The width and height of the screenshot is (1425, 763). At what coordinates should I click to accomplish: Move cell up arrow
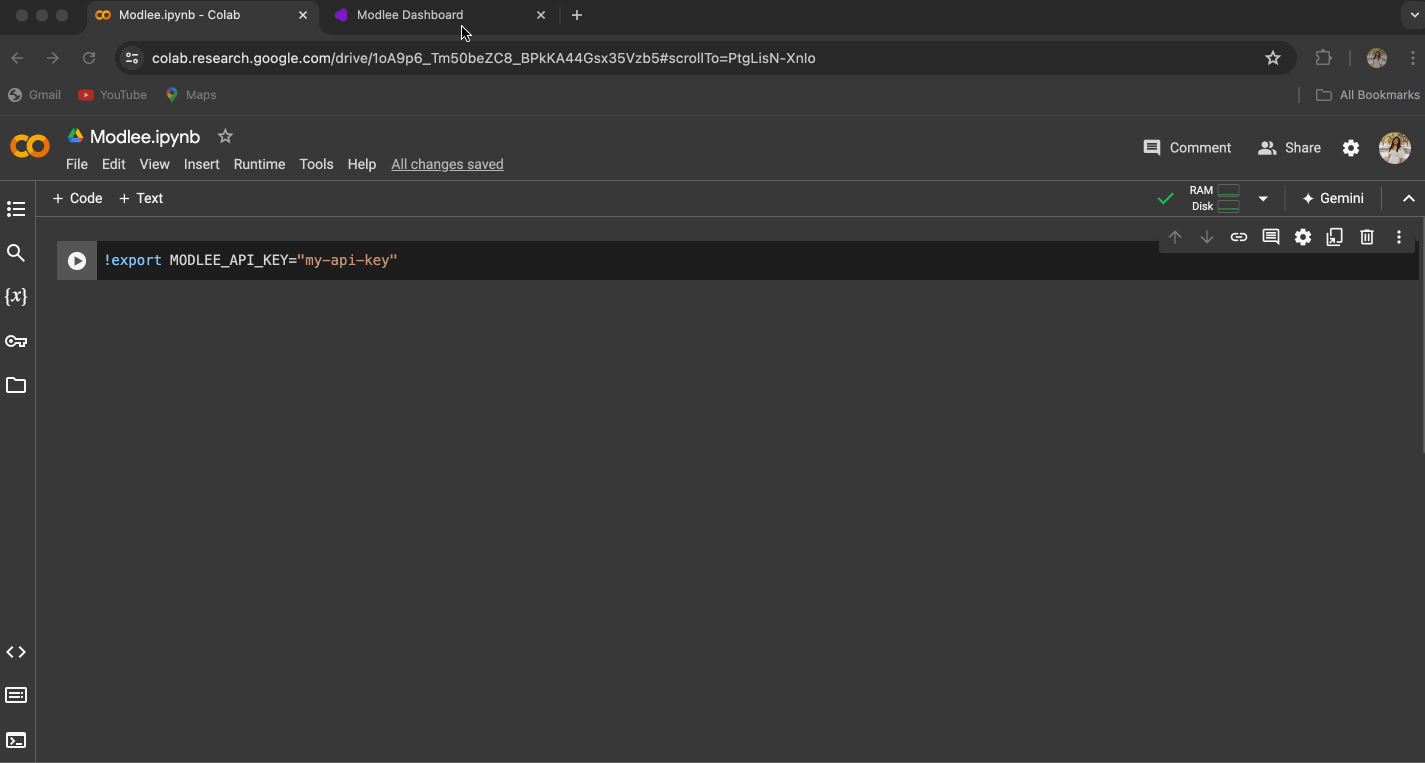[x=1175, y=237]
